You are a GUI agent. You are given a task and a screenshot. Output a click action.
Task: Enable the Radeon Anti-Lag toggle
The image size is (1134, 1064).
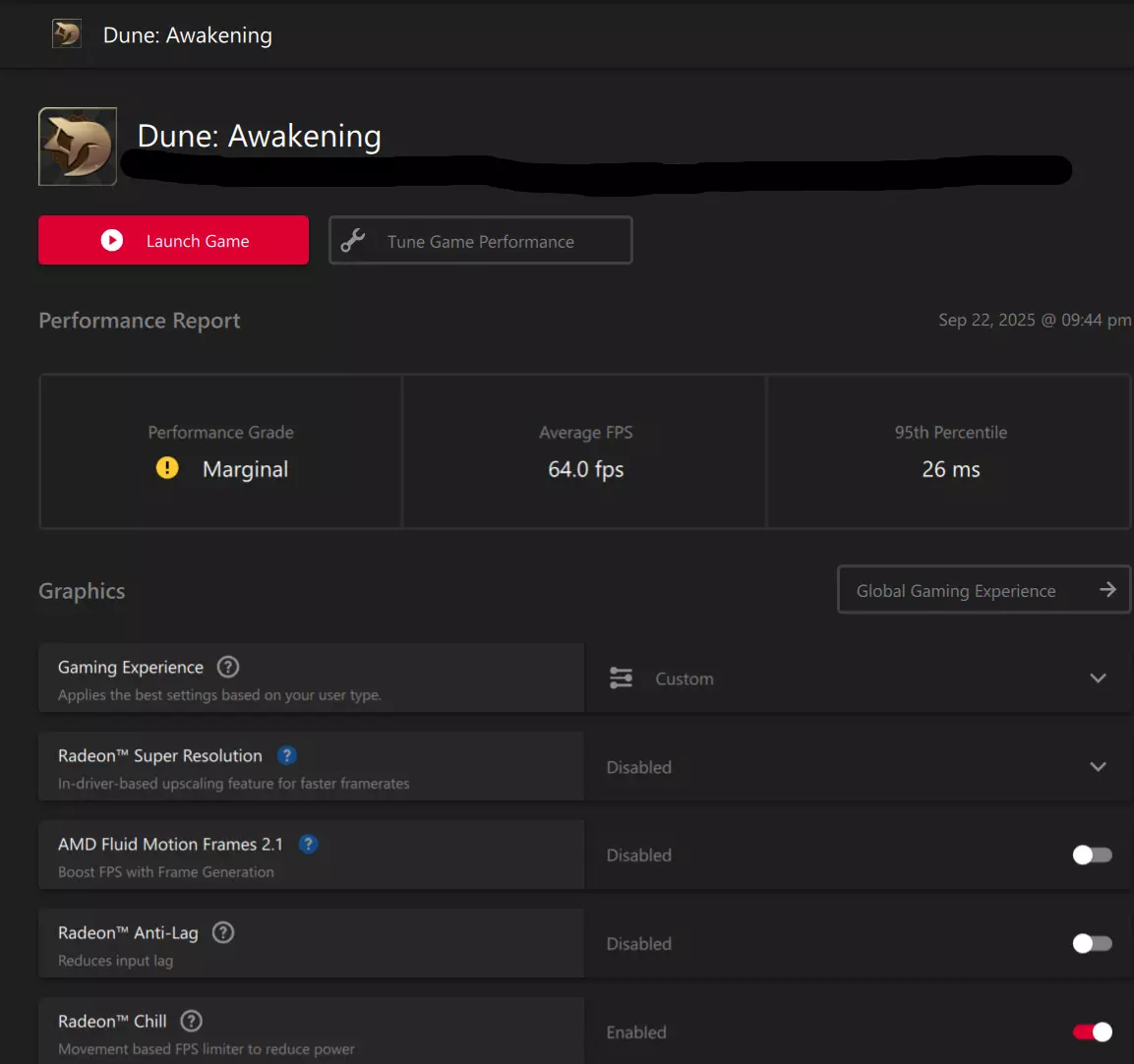[x=1092, y=944]
